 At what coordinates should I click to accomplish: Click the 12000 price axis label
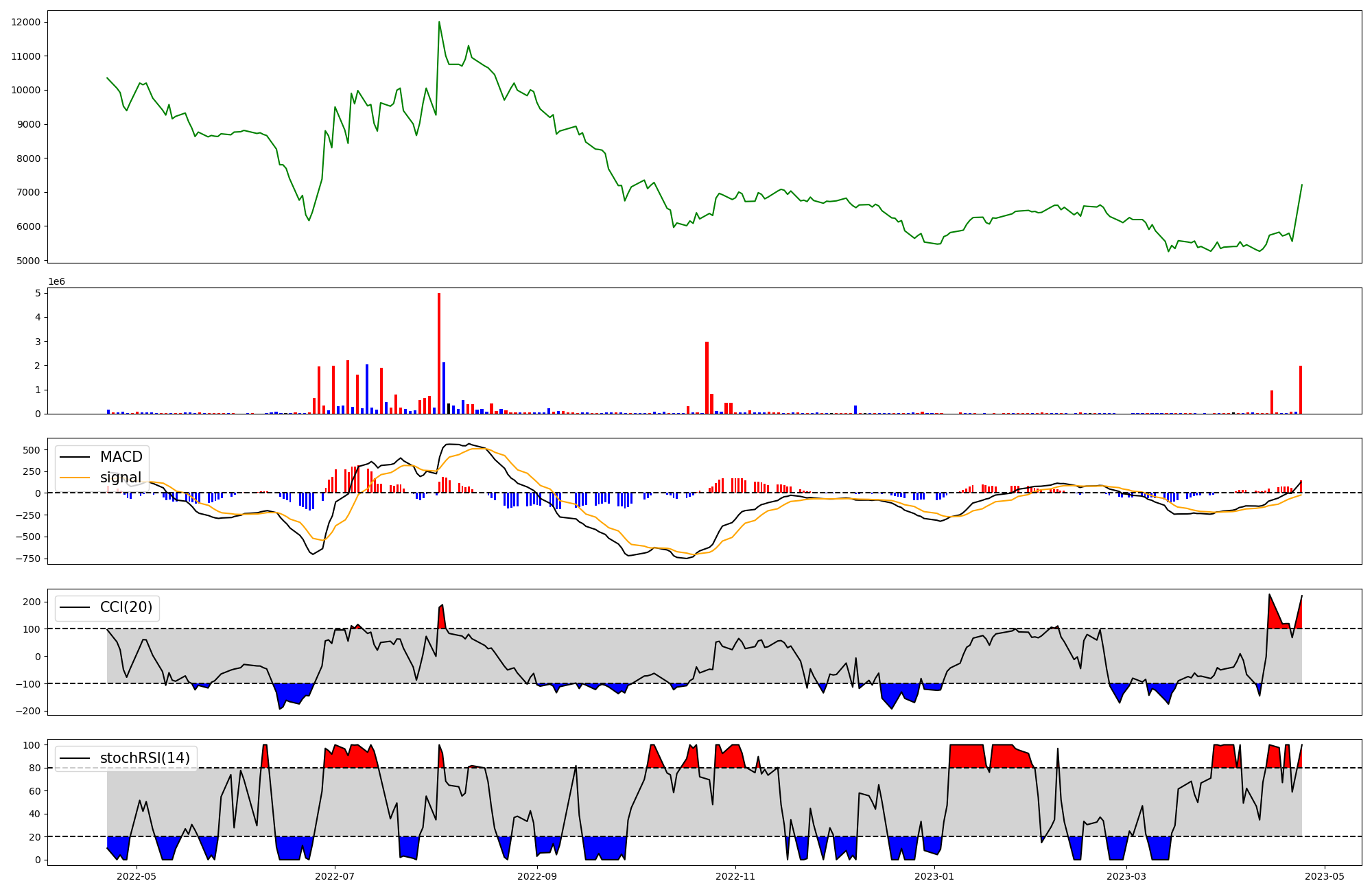tap(25, 22)
